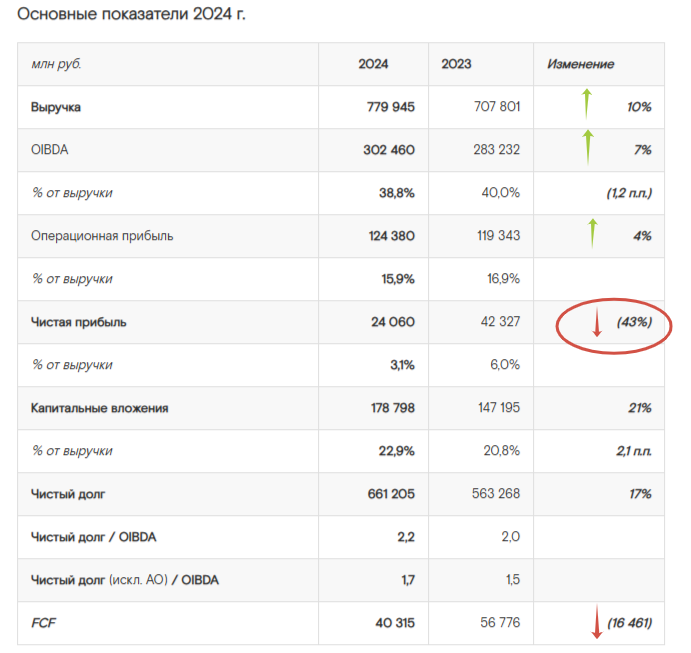Click the value '20,8%'
This screenshot has width=691, height=653.
(x=502, y=450)
